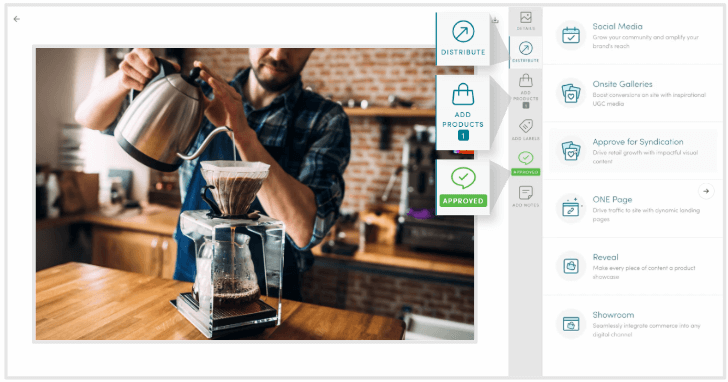Choose Onsite Galleries heading
Viewport: 728px width, 382px height.
622,84
